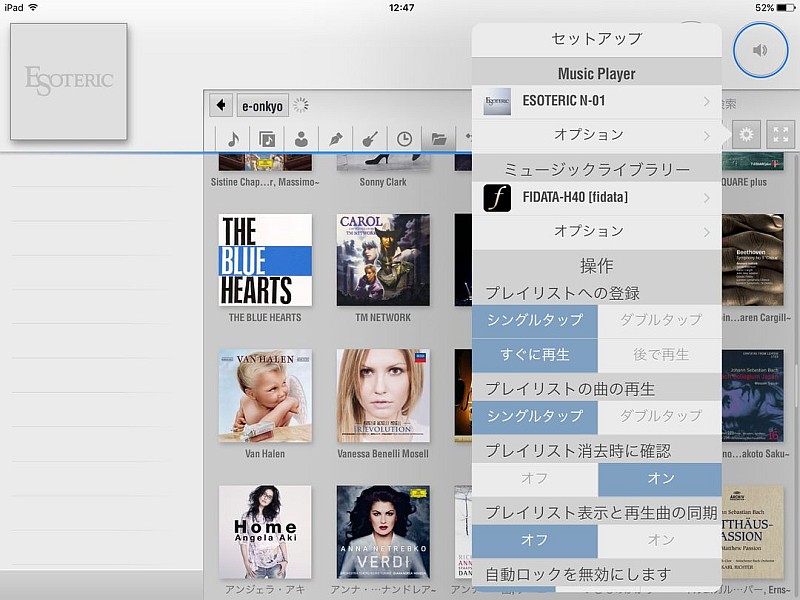Turn on playlist delete confirmation (オン)

coord(660,479)
